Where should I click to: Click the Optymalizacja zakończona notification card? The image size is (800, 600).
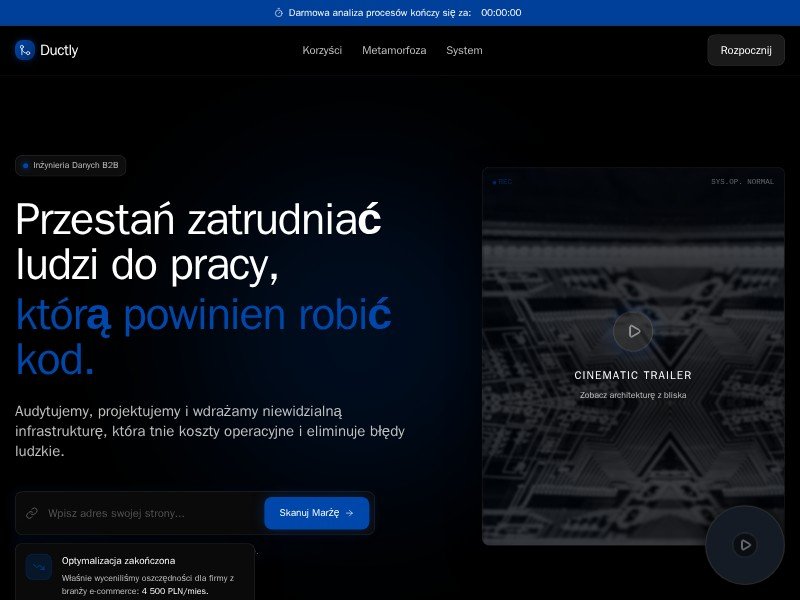coord(135,572)
